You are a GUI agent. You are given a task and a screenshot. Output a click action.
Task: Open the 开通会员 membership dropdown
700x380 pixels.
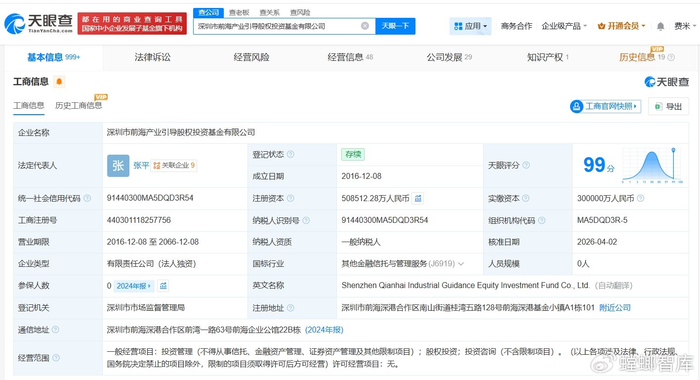(621, 26)
